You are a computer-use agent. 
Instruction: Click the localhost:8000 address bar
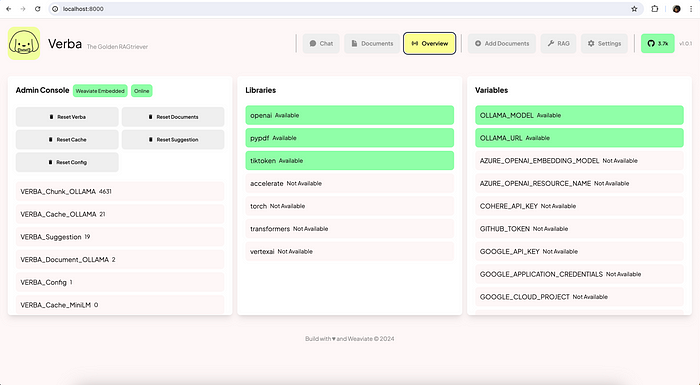click(346, 8)
